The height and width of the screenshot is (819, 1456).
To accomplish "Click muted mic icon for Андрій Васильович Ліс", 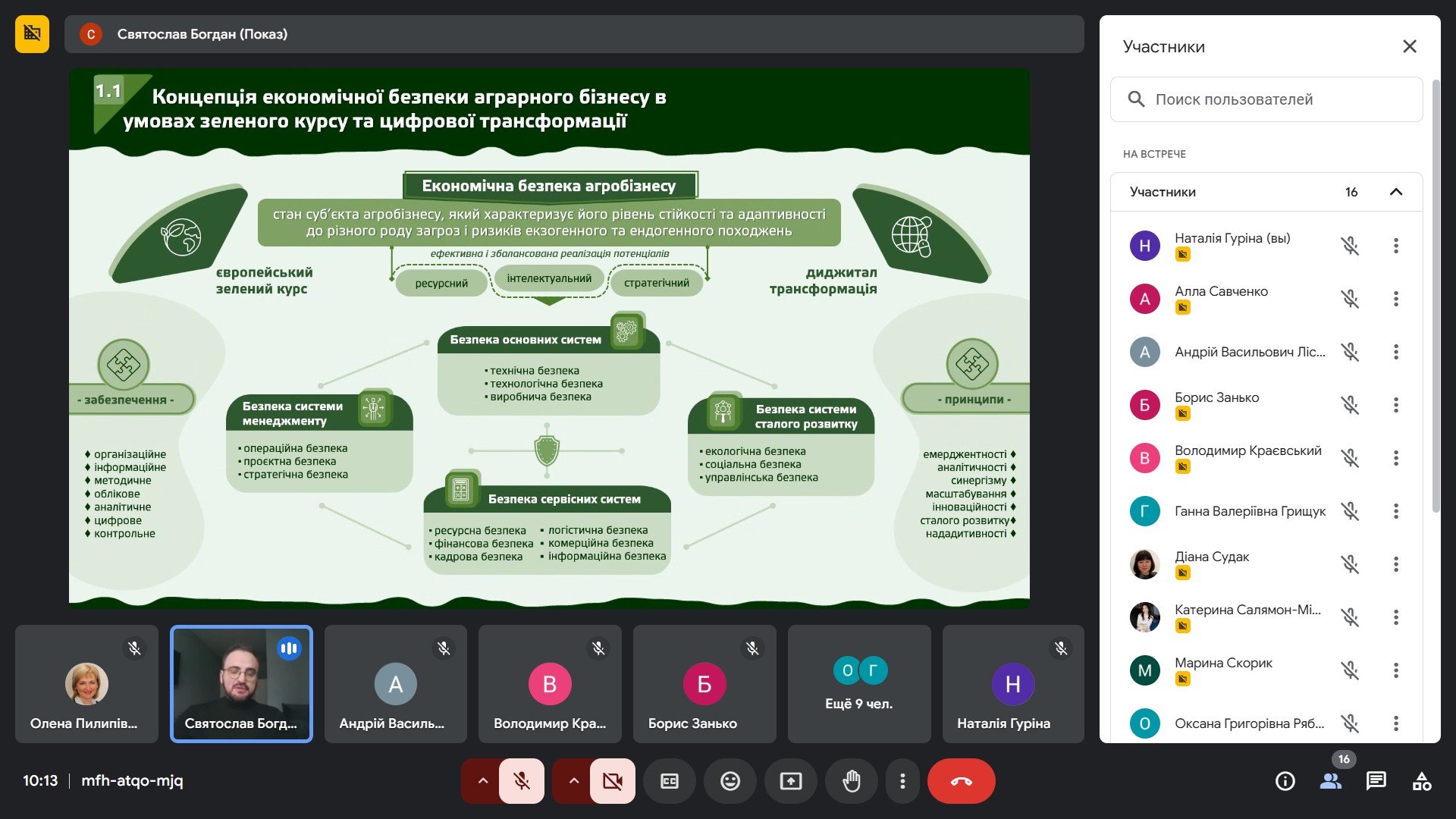I will [1350, 352].
